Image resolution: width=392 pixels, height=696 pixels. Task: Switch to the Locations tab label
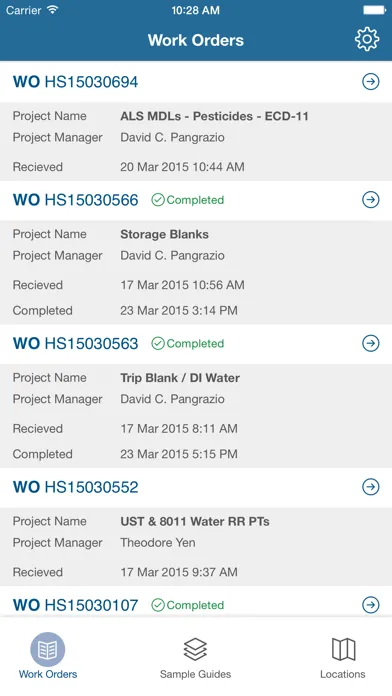pos(343,674)
